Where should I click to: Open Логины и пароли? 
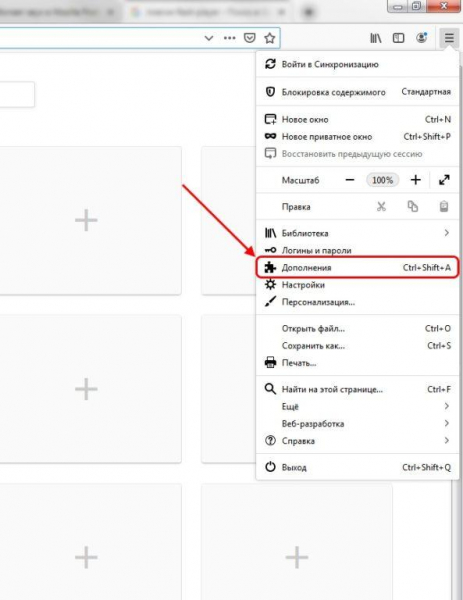pos(357,250)
